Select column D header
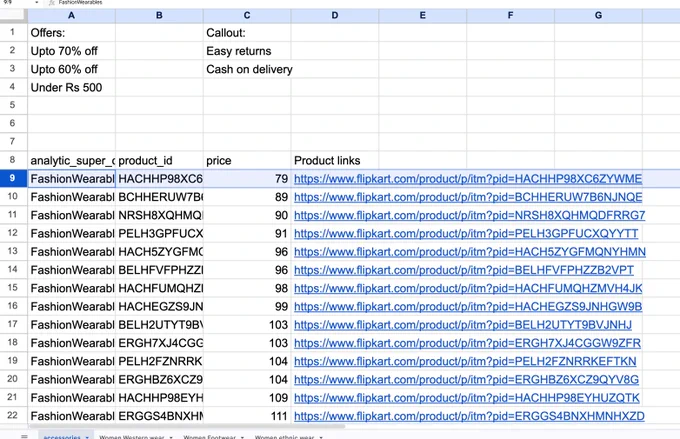 [335, 16]
